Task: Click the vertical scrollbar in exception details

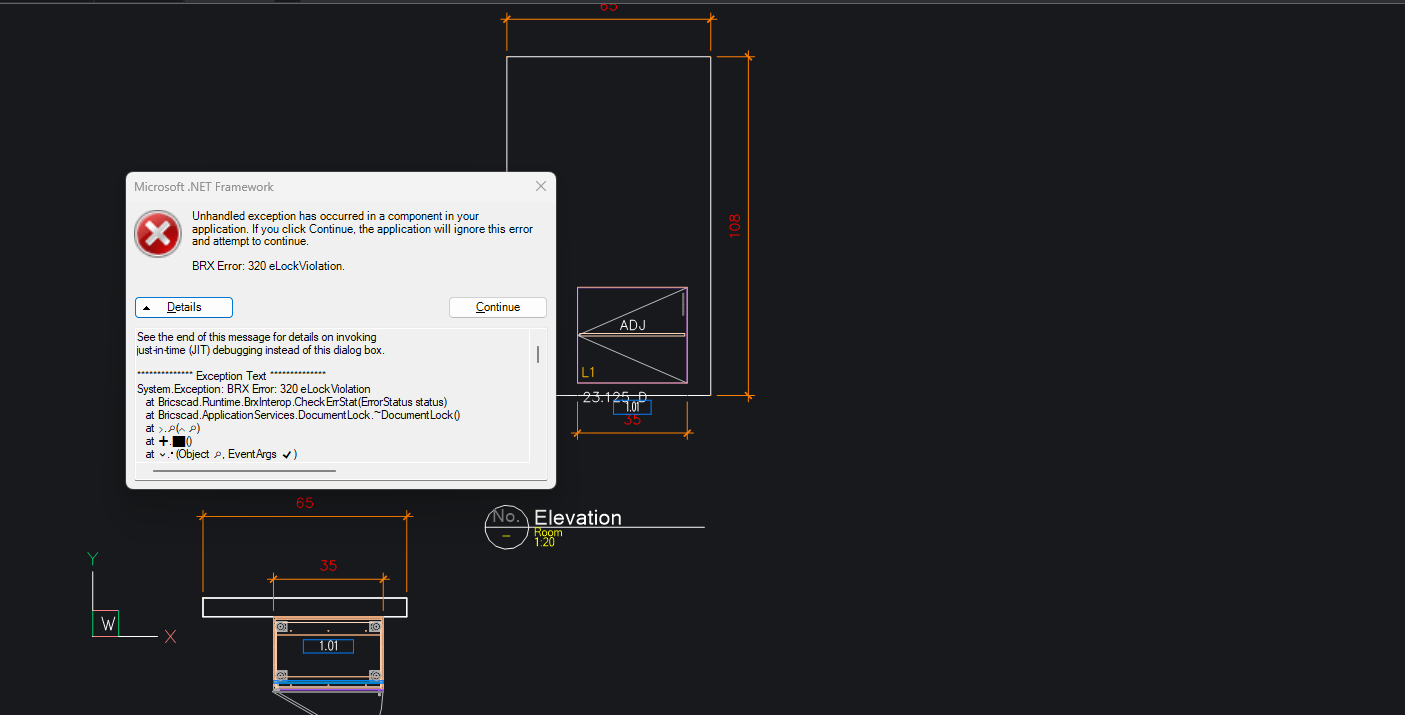Action: coord(539,354)
